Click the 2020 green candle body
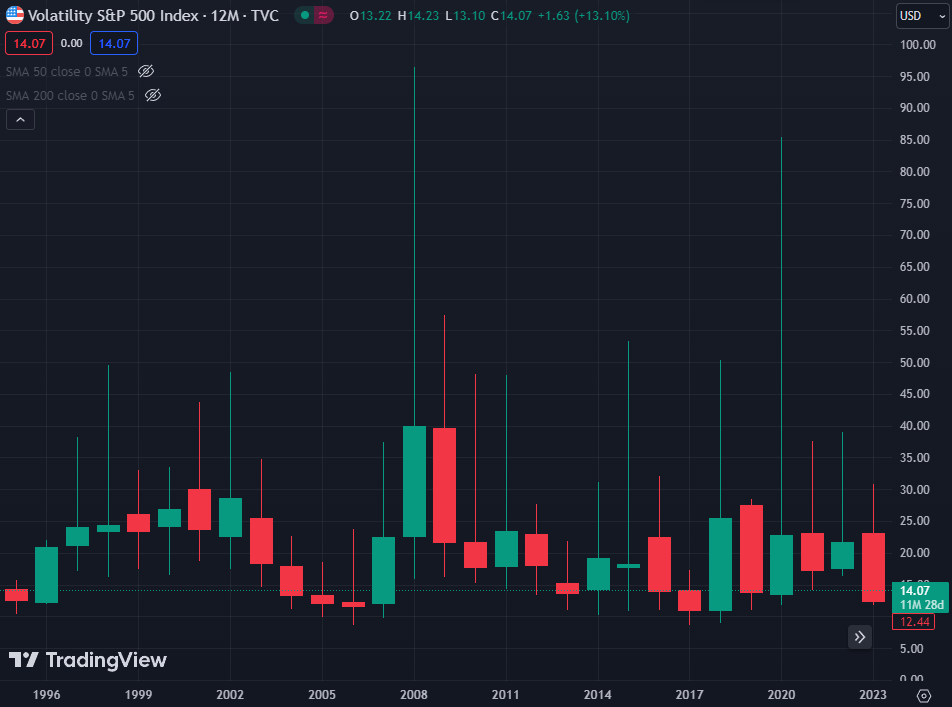This screenshot has width=952, height=707. pos(781,565)
